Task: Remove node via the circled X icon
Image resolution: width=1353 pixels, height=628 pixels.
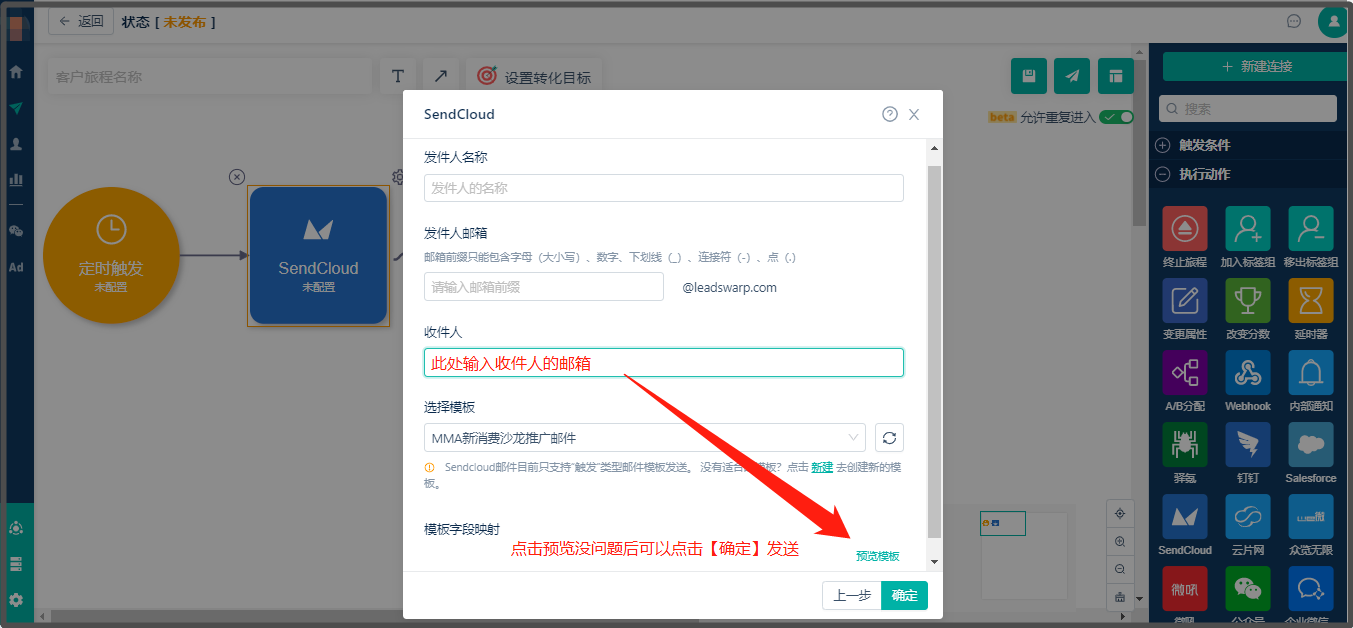Action: point(237,177)
